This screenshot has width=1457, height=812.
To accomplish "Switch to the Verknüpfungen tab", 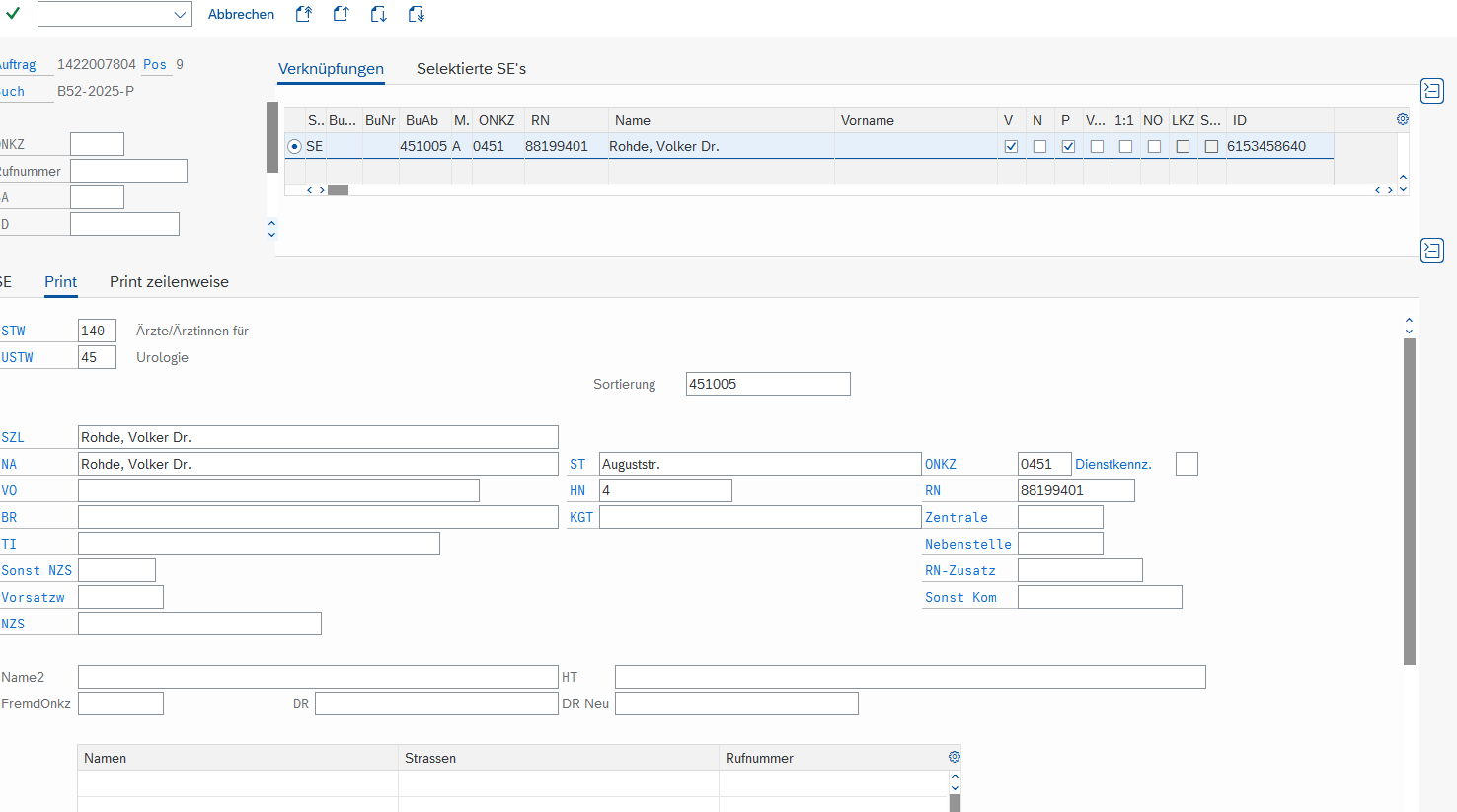I will click(x=331, y=69).
